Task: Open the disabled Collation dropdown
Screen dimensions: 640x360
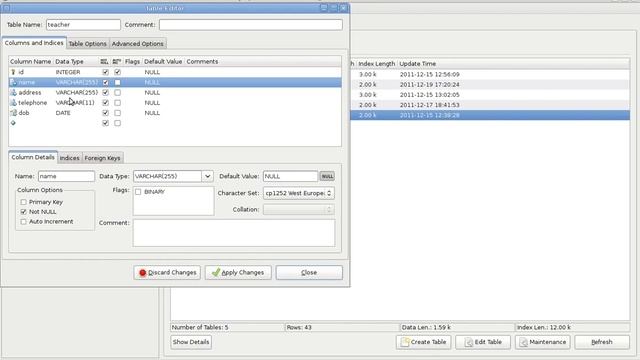Action: click(299, 210)
